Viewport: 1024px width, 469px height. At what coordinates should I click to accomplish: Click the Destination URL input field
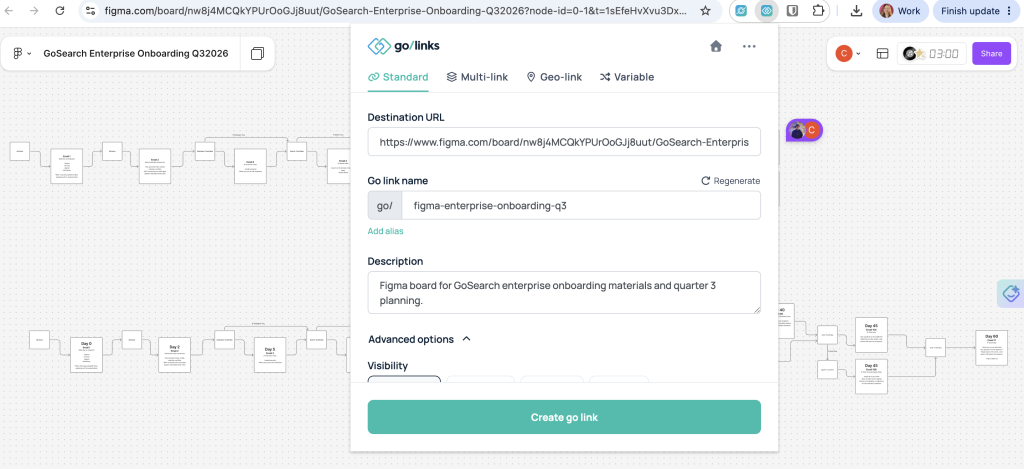click(564, 142)
